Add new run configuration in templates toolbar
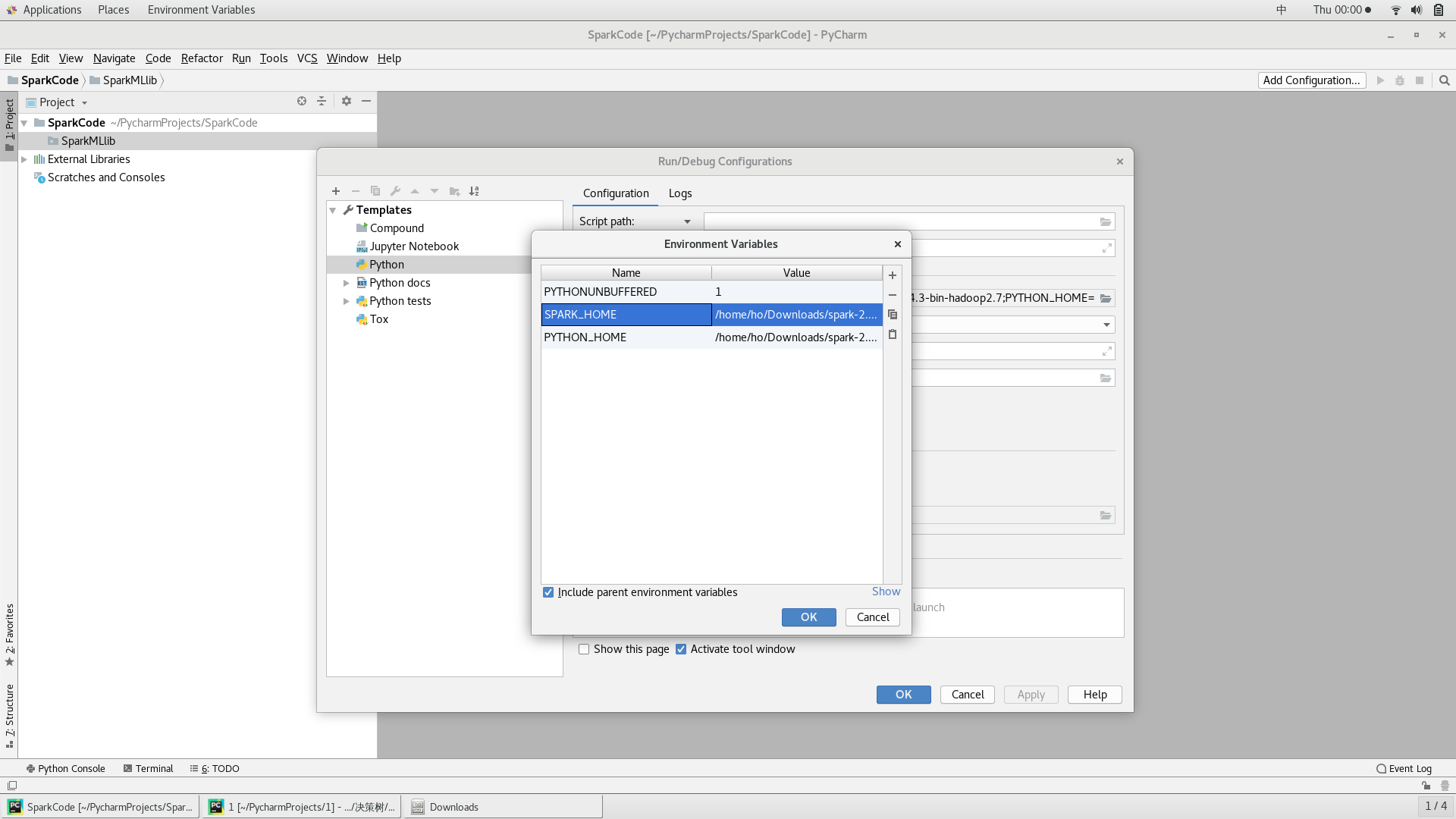Image resolution: width=1456 pixels, height=819 pixels. click(336, 191)
